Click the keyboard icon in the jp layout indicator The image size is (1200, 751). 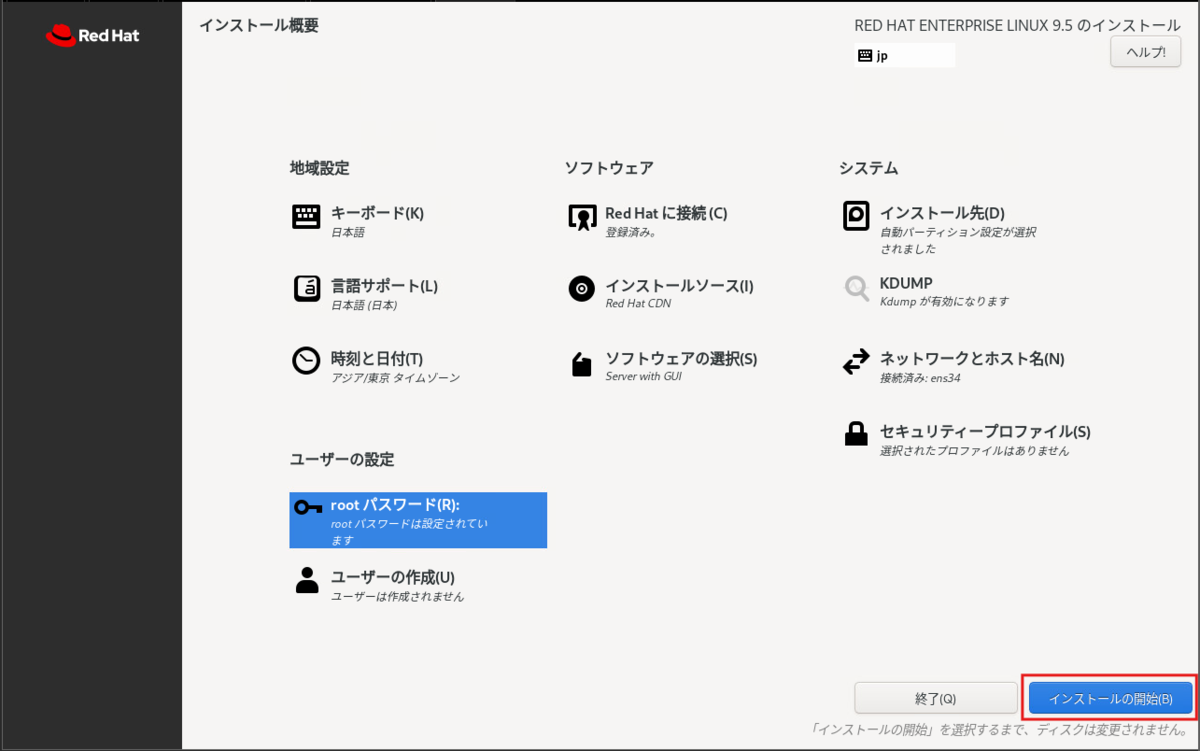coord(865,56)
